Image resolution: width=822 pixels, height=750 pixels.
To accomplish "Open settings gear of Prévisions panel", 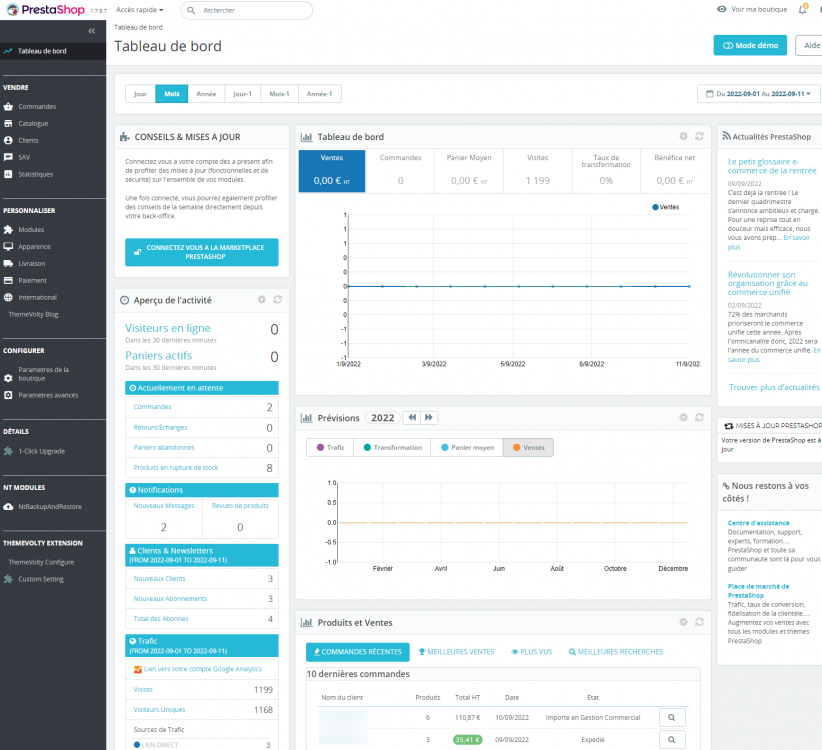I will point(683,417).
